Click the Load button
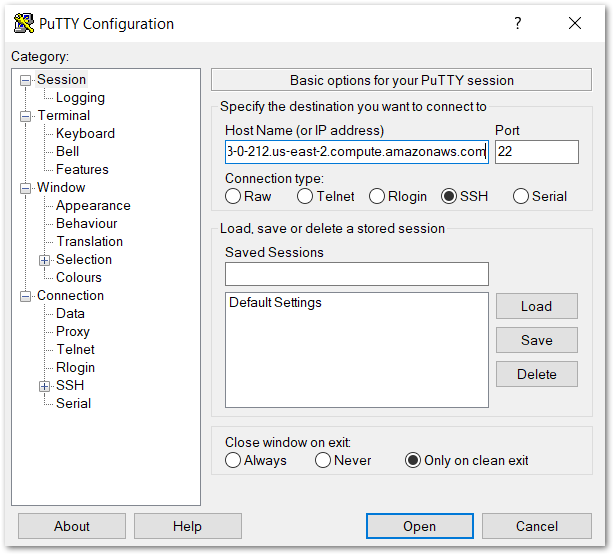The image size is (614, 555). tap(536, 306)
